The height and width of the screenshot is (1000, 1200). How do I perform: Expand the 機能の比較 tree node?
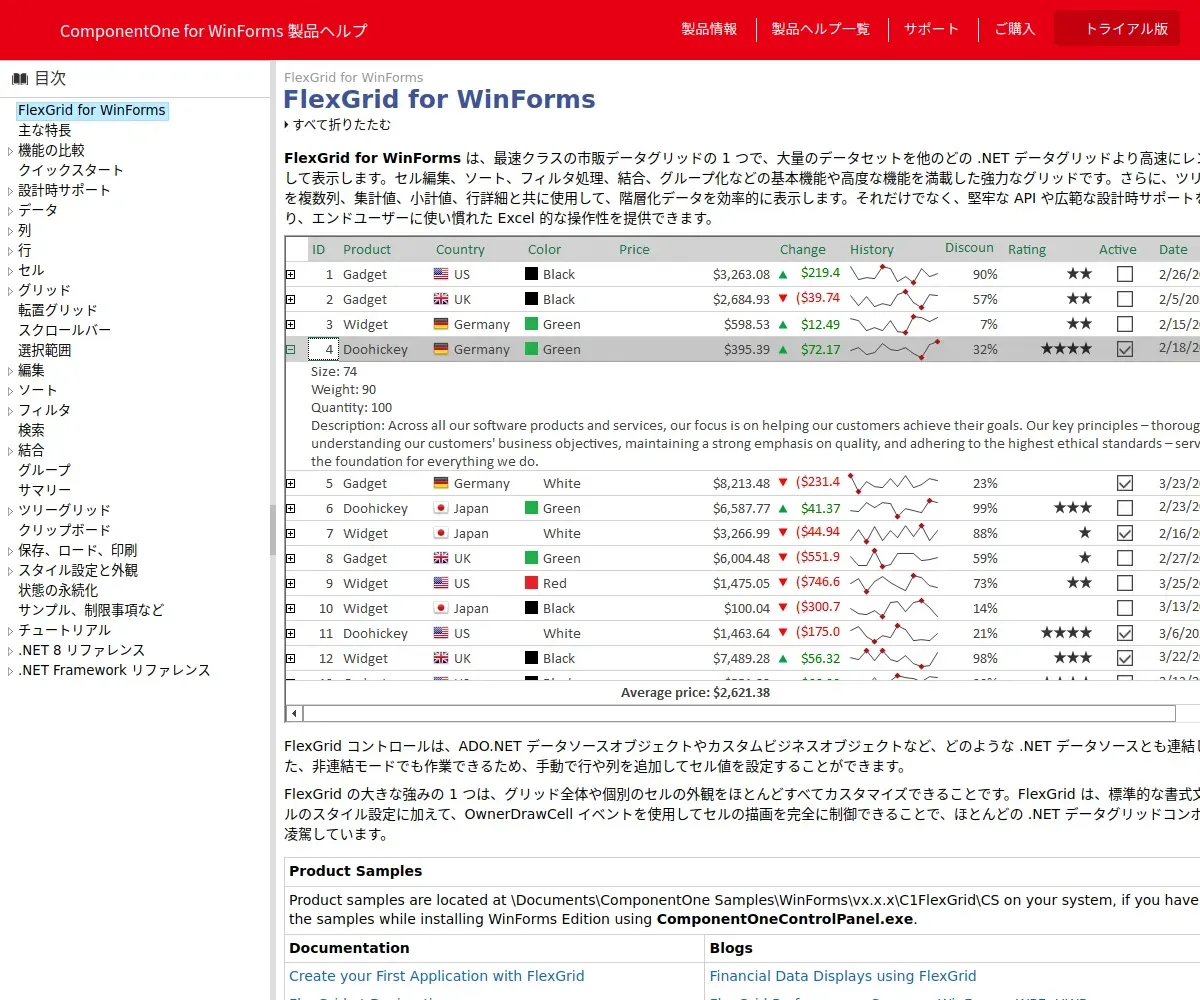(10, 151)
